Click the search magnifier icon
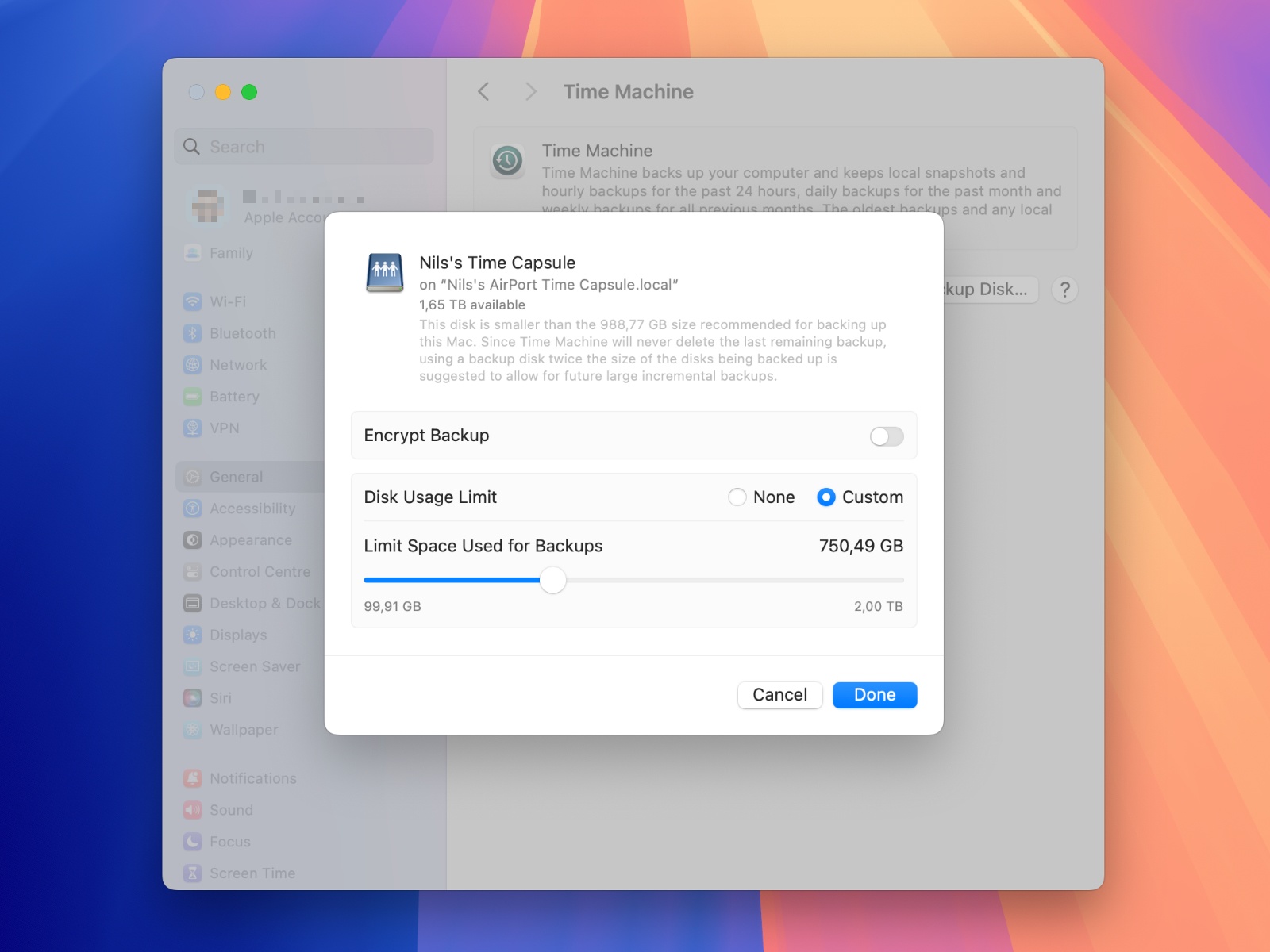This screenshot has width=1270, height=952. 191,147
